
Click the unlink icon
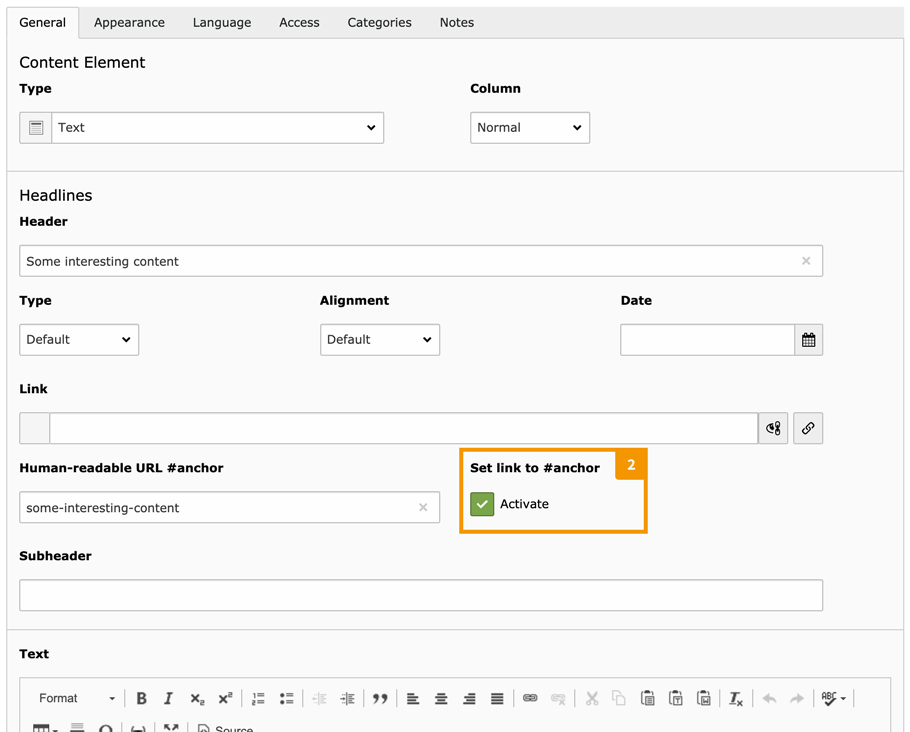click(x=558, y=698)
